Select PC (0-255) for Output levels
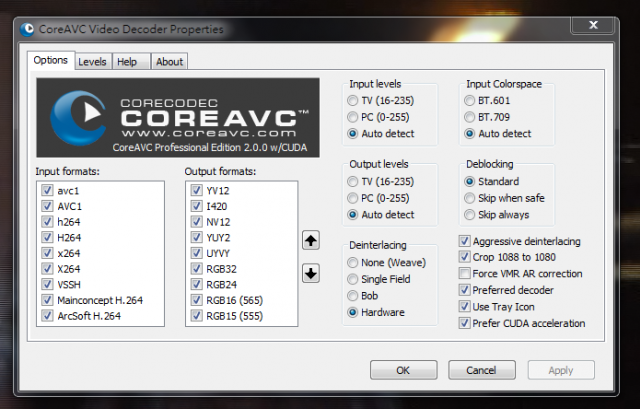The width and height of the screenshot is (640, 409). [353, 198]
